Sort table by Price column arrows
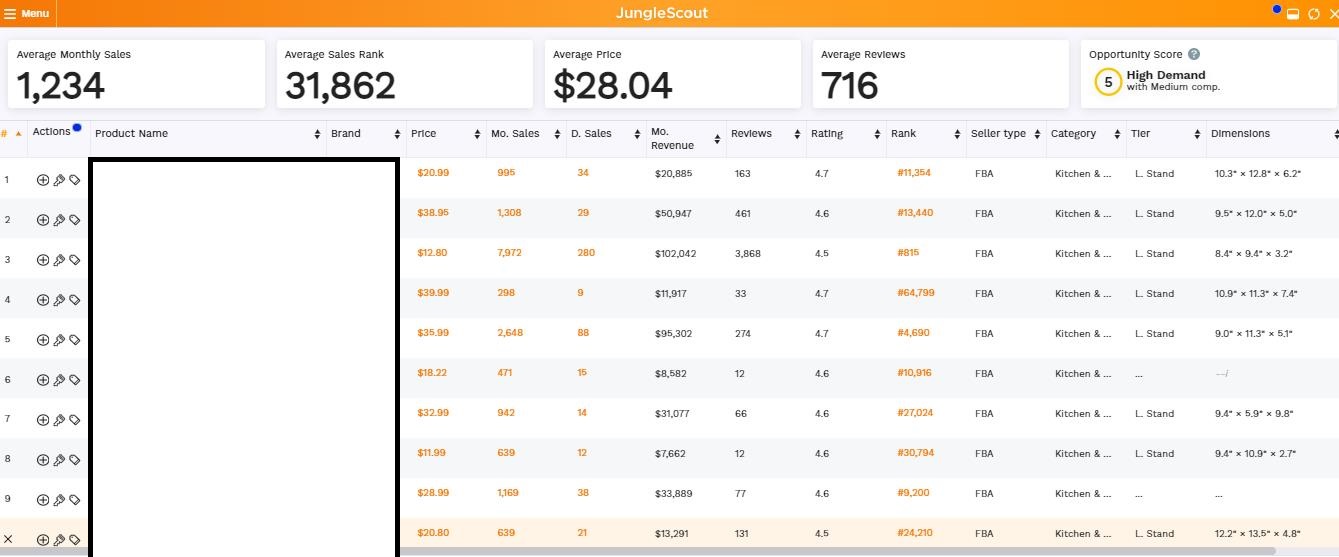This screenshot has height=557, width=1339. 477,134
